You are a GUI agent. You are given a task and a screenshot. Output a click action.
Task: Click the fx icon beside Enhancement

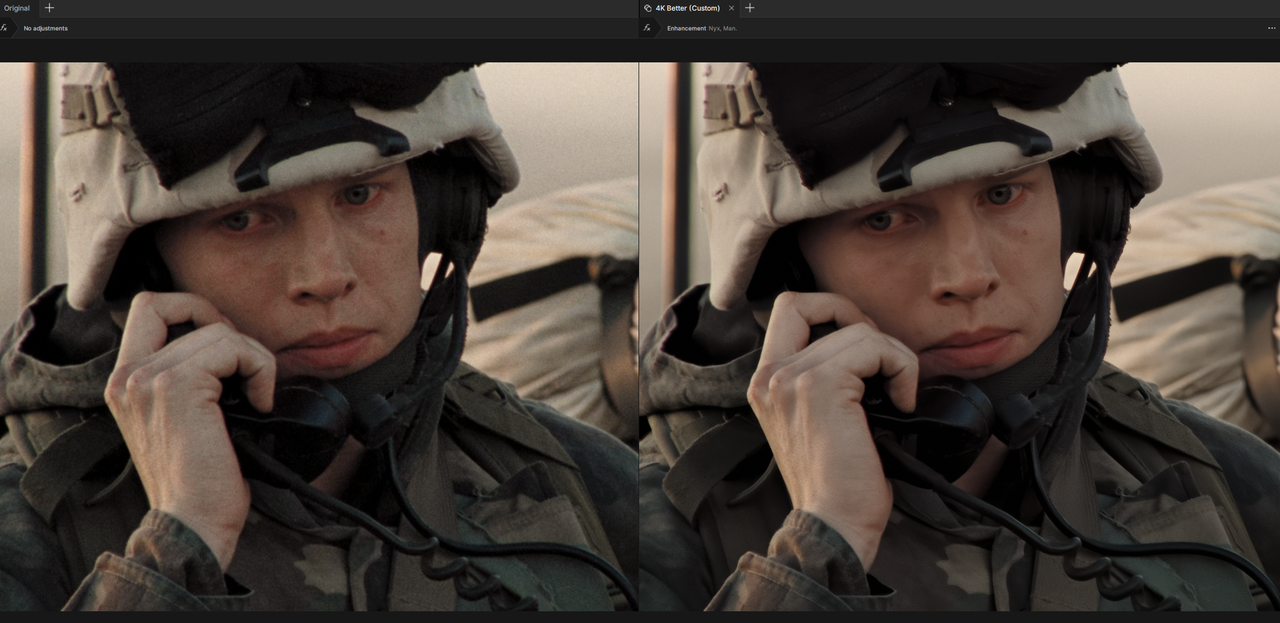tap(647, 28)
